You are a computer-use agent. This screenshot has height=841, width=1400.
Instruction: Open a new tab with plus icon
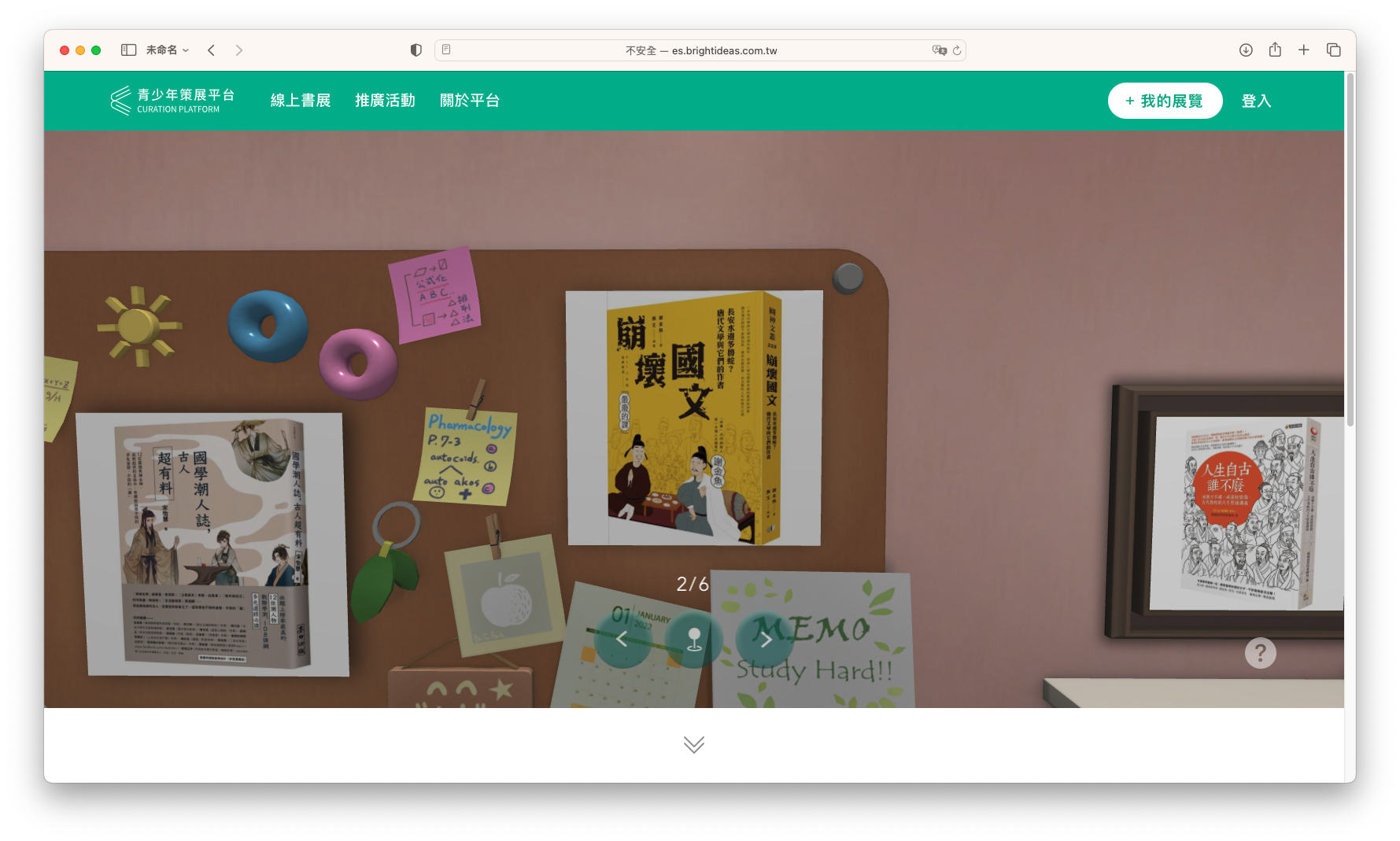[x=1304, y=50]
